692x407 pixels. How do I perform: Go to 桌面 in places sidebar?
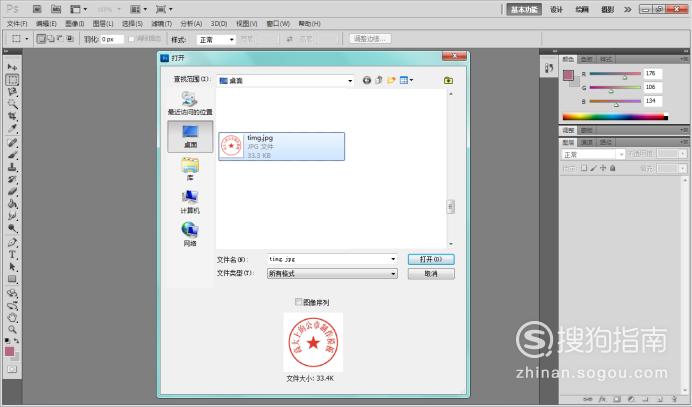tap(190, 137)
